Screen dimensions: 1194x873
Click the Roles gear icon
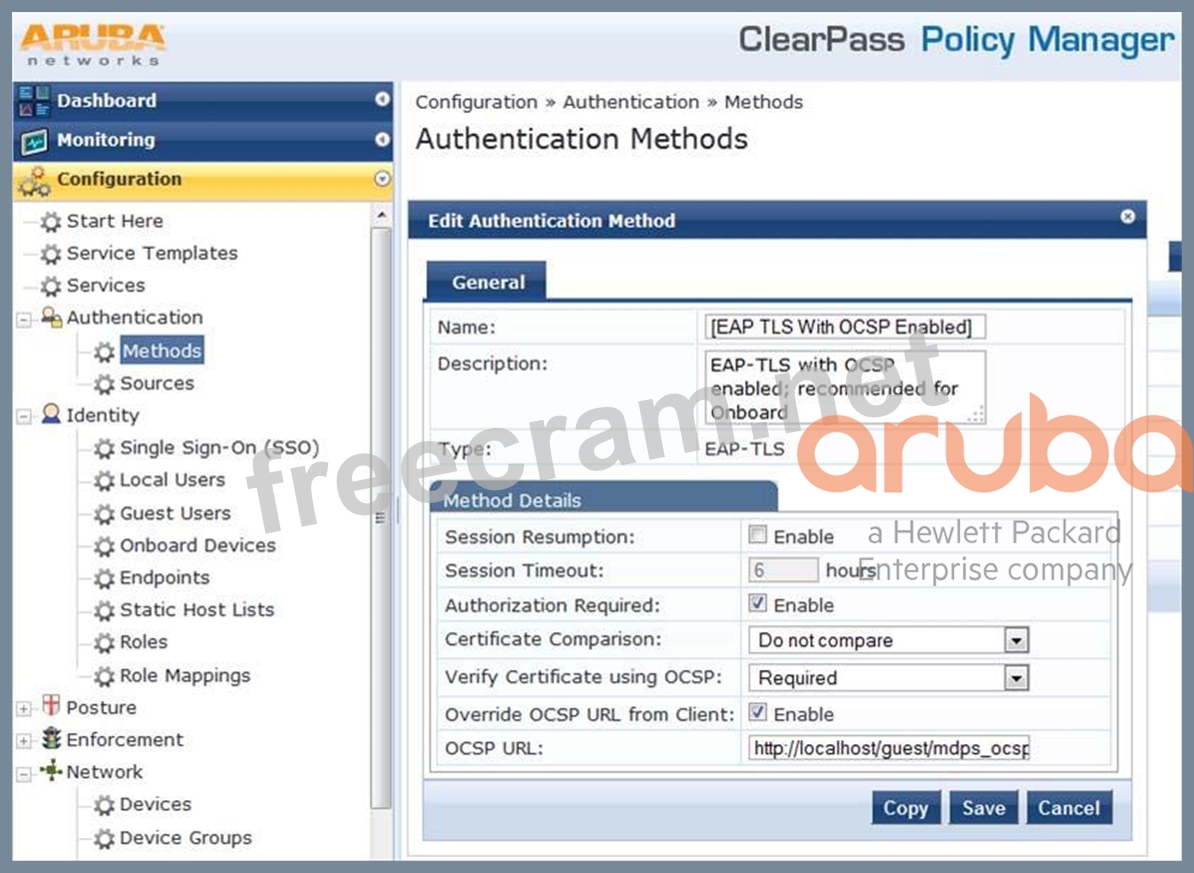coord(104,643)
